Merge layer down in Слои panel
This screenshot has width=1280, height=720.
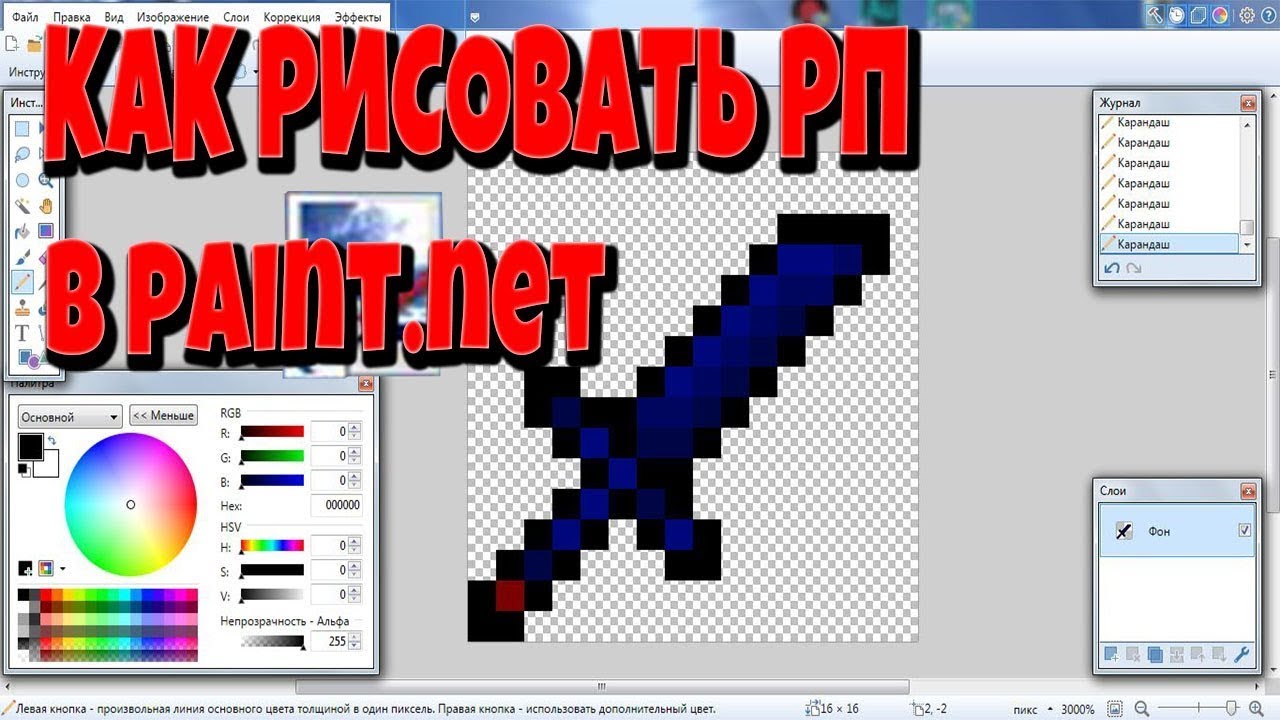click(x=1176, y=655)
